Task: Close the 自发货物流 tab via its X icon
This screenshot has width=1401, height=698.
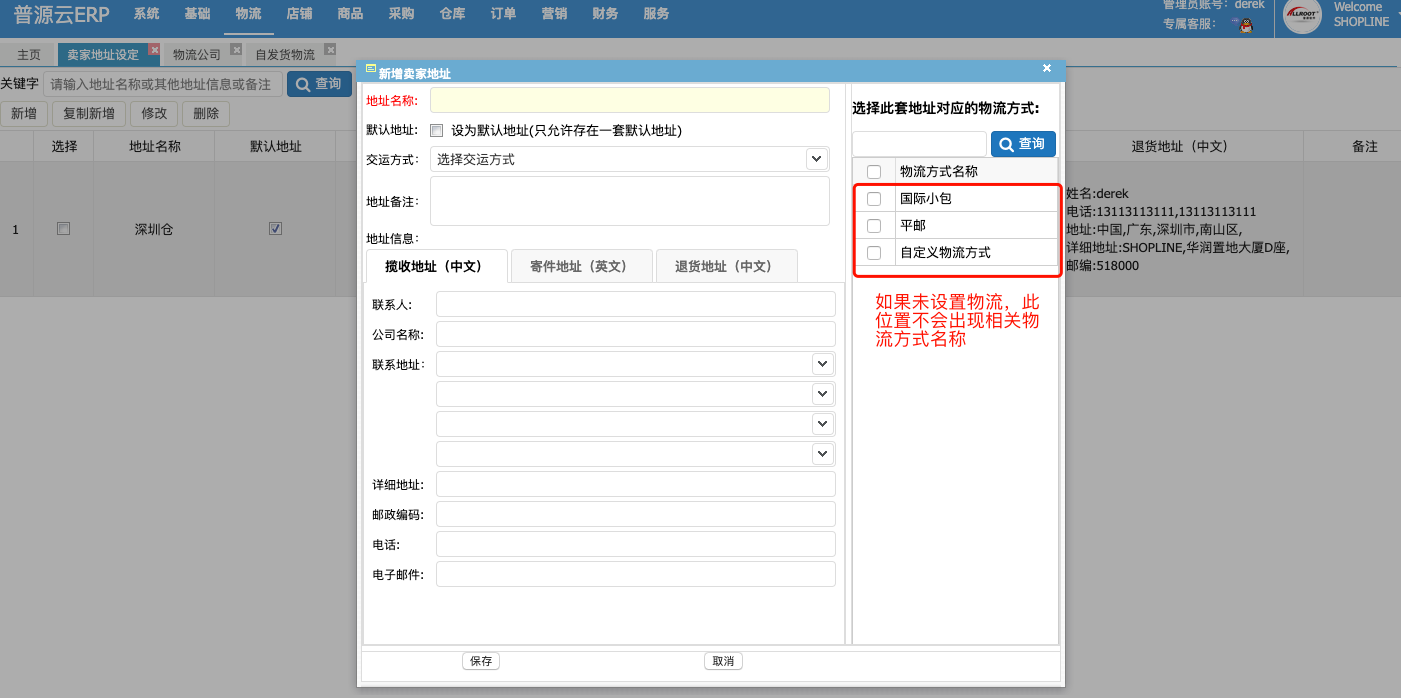Action: coord(330,49)
